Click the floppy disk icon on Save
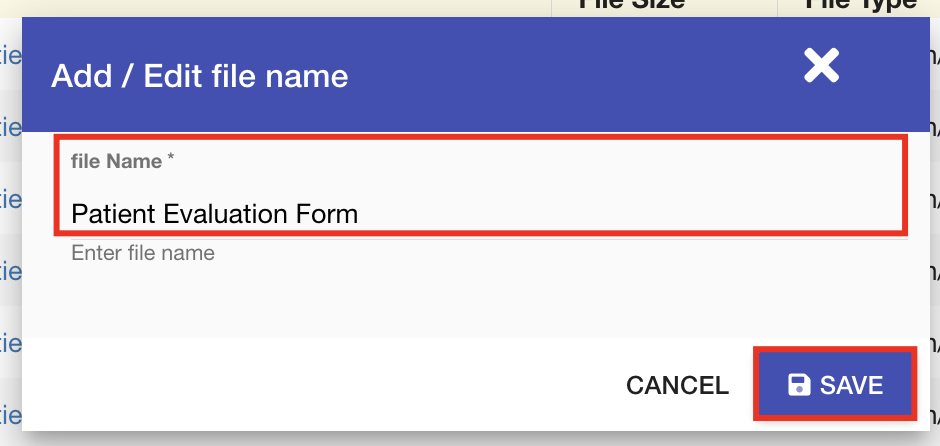This screenshot has height=446, width=940. pos(799,385)
